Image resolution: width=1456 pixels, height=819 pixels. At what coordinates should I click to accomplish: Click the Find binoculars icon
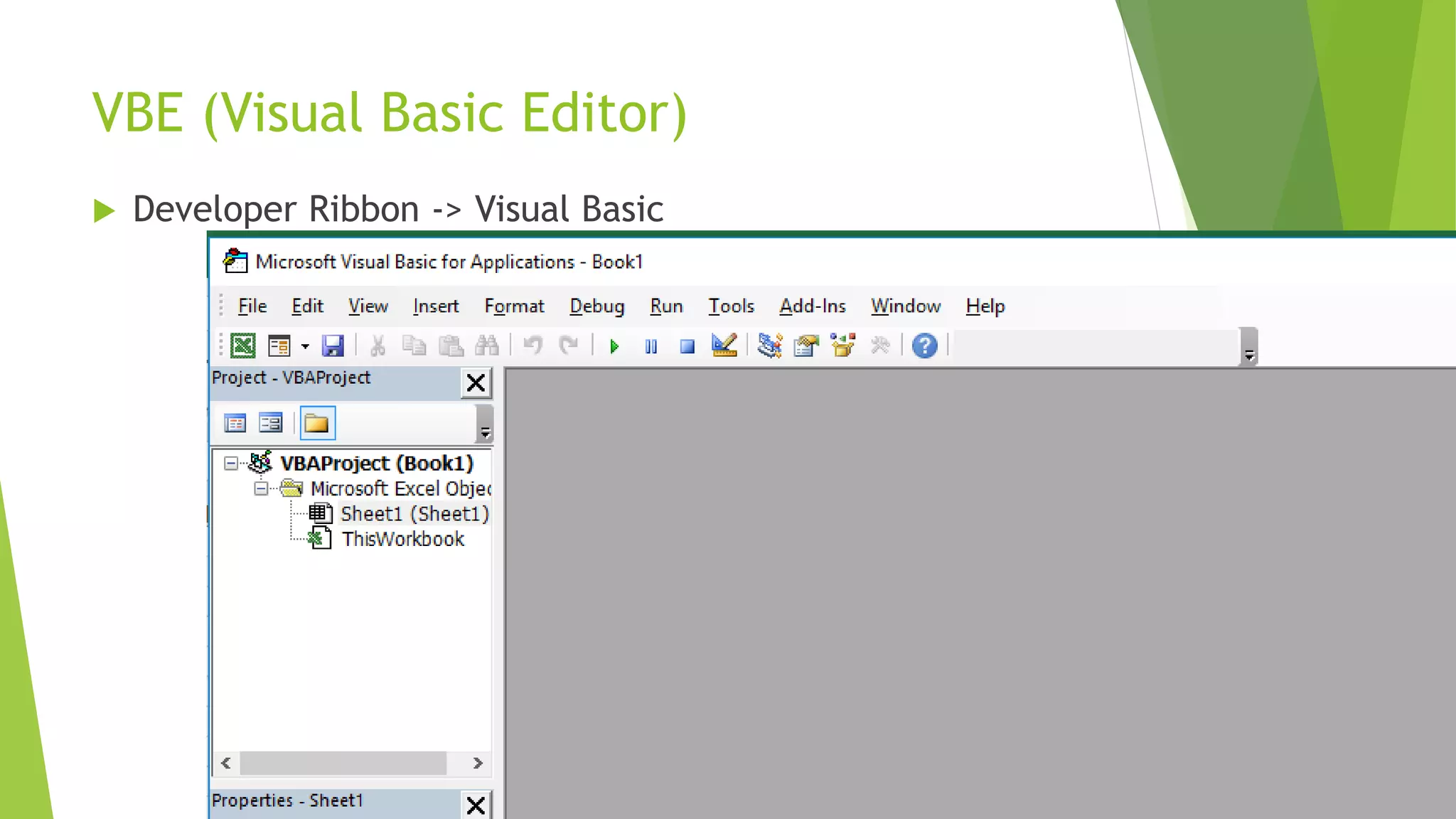(x=487, y=346)
